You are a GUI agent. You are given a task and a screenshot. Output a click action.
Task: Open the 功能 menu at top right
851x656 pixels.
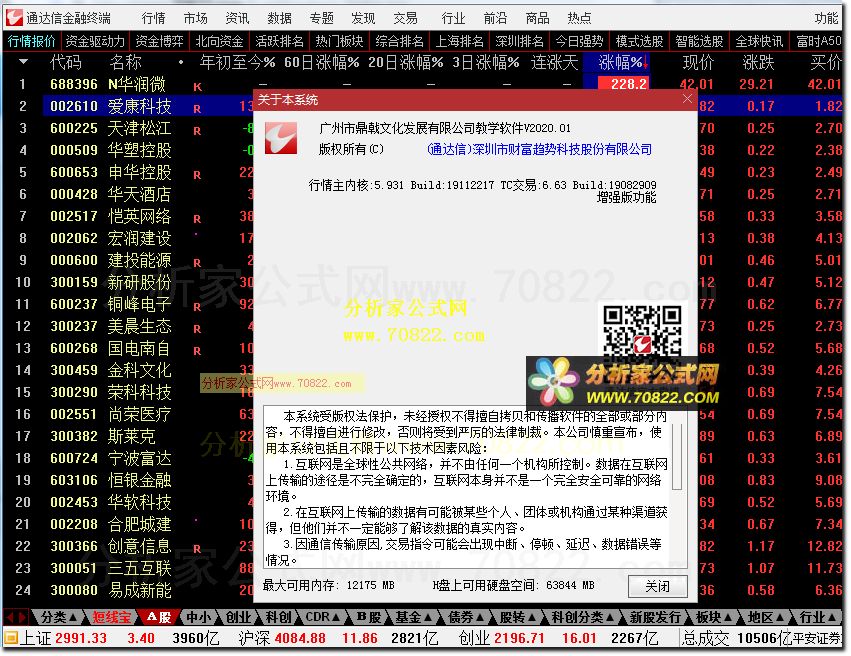click(x=826, y=18)
